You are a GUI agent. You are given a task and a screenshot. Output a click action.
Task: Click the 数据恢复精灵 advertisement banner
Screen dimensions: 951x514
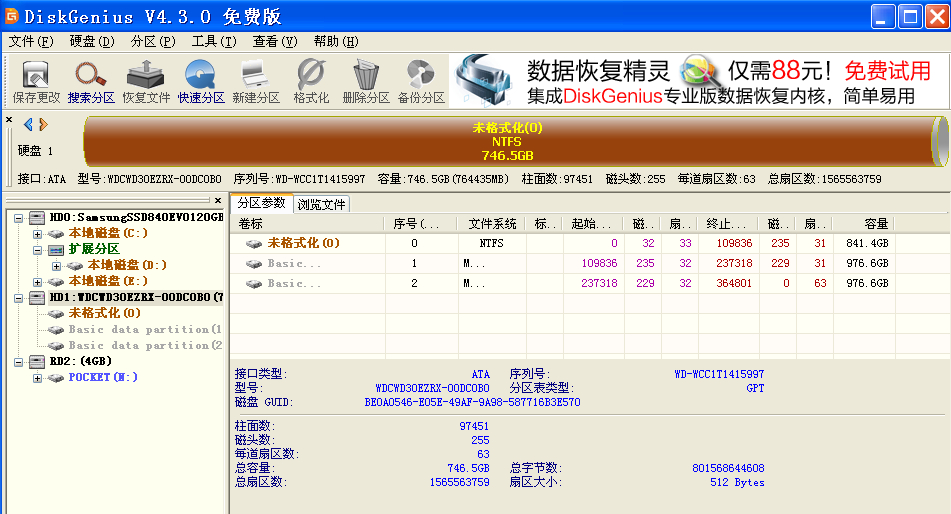699,81
